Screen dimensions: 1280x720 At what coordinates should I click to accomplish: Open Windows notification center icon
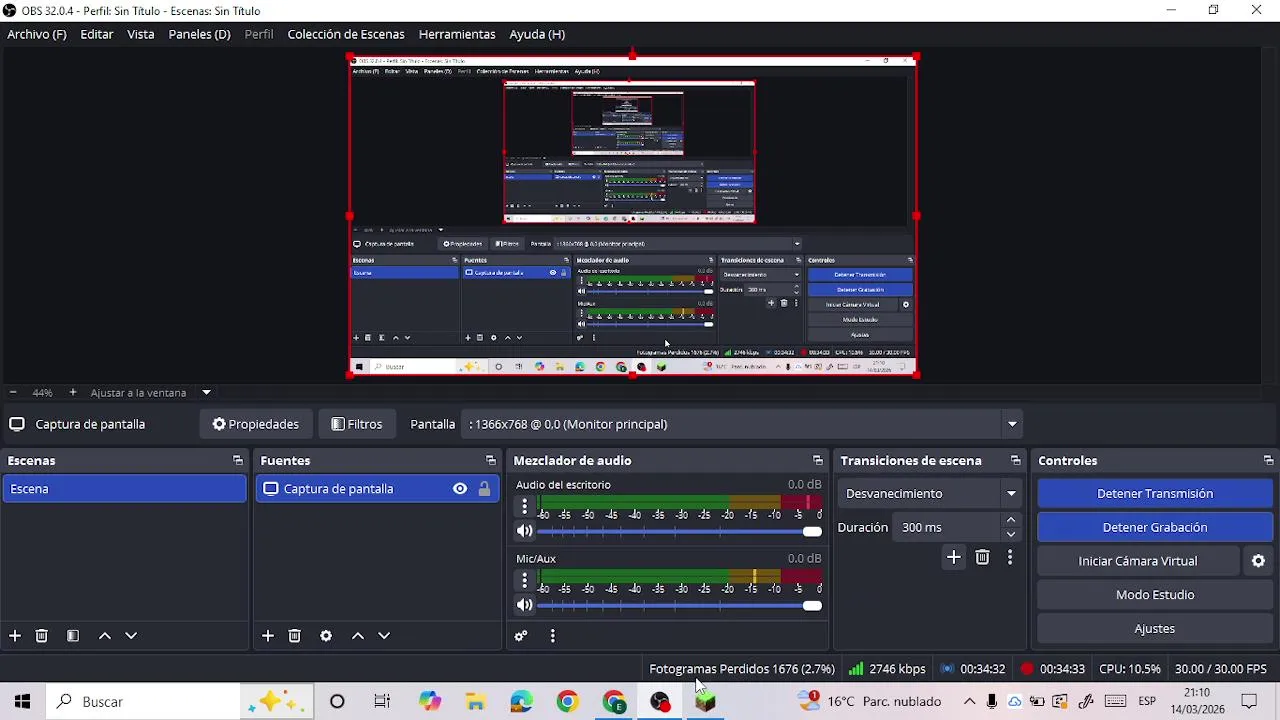pyautogui.click(x=1249, y=702)
